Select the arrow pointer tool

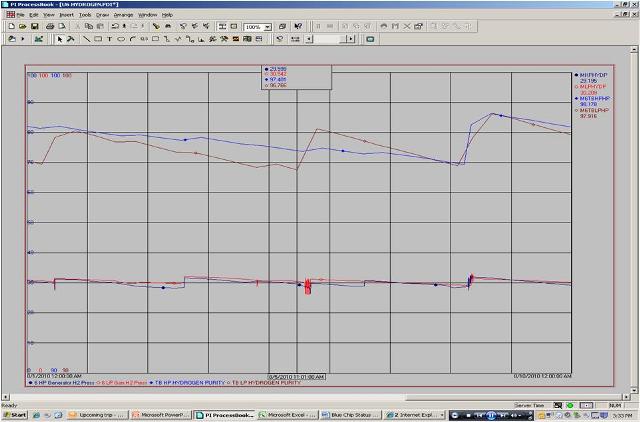(60, 39)
